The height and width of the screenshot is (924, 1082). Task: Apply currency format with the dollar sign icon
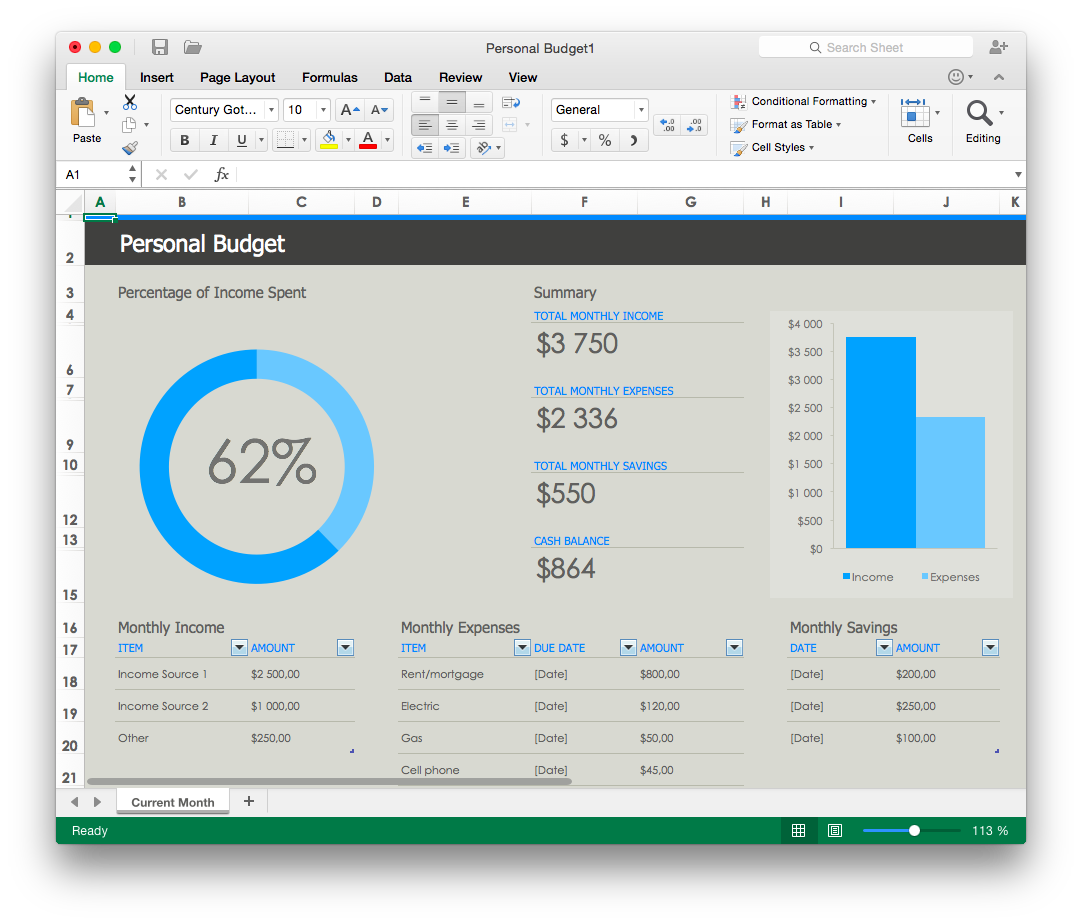[563, 139]
